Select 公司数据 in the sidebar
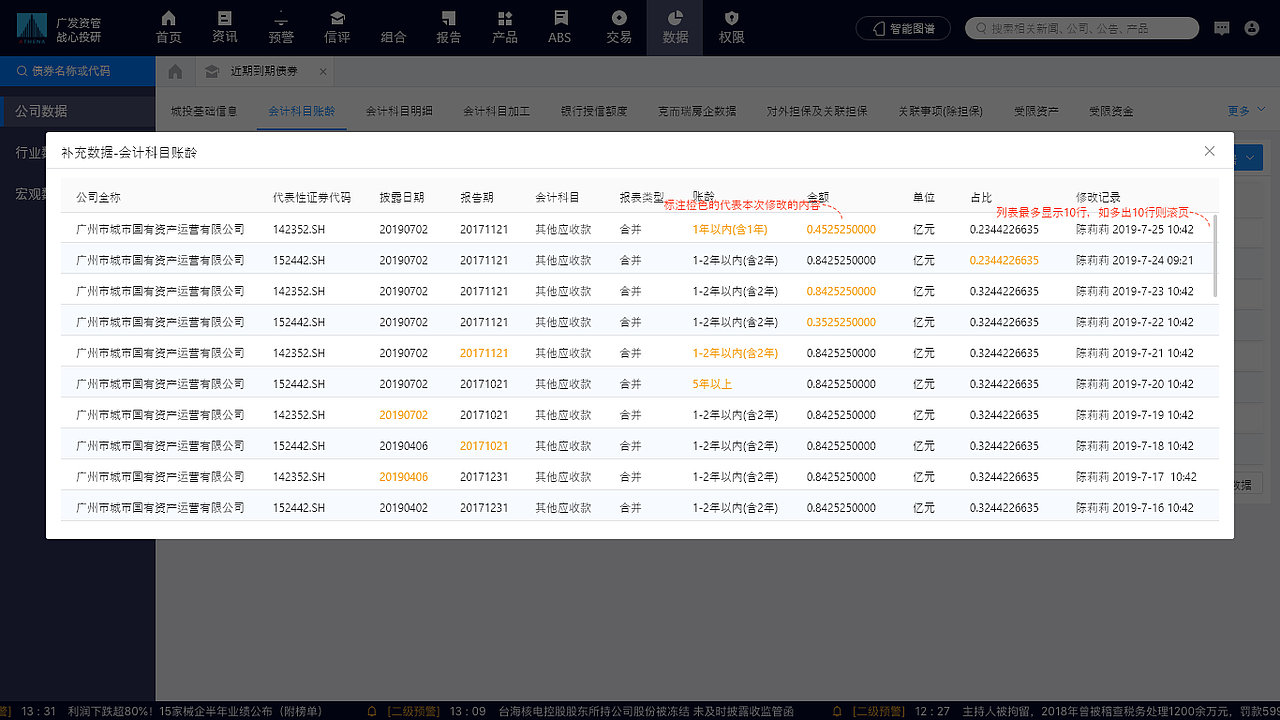The image size is (1280, 720). (x=78, y=111)
